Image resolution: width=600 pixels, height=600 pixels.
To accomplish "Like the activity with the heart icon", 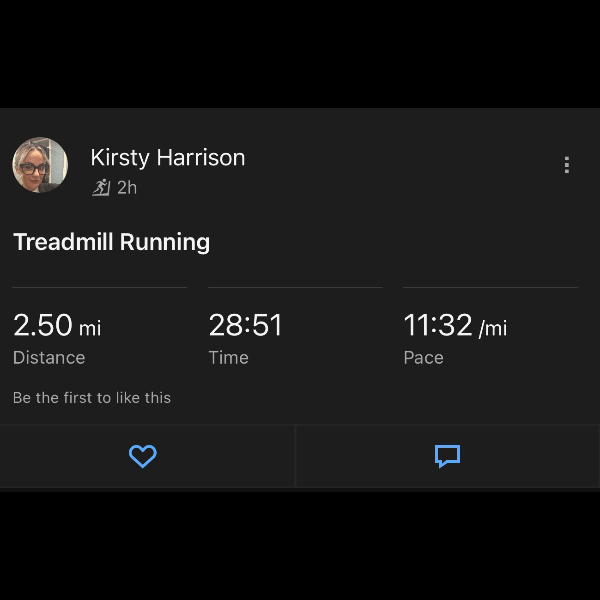I will tap(143, 457).
